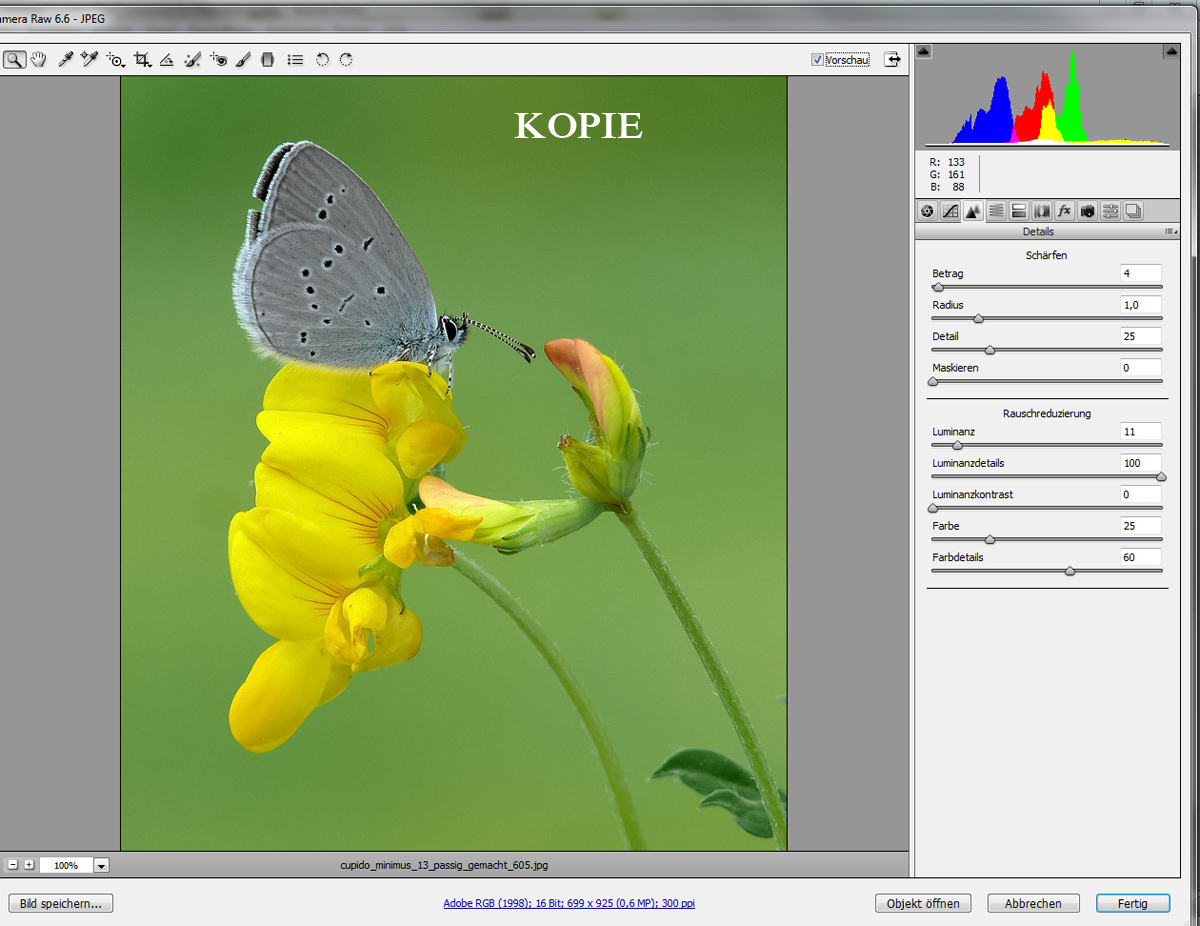The height and width of the screenshot is (926, 1200).
Task: Choose the Spot Removal tool
Action: [193, 60]
